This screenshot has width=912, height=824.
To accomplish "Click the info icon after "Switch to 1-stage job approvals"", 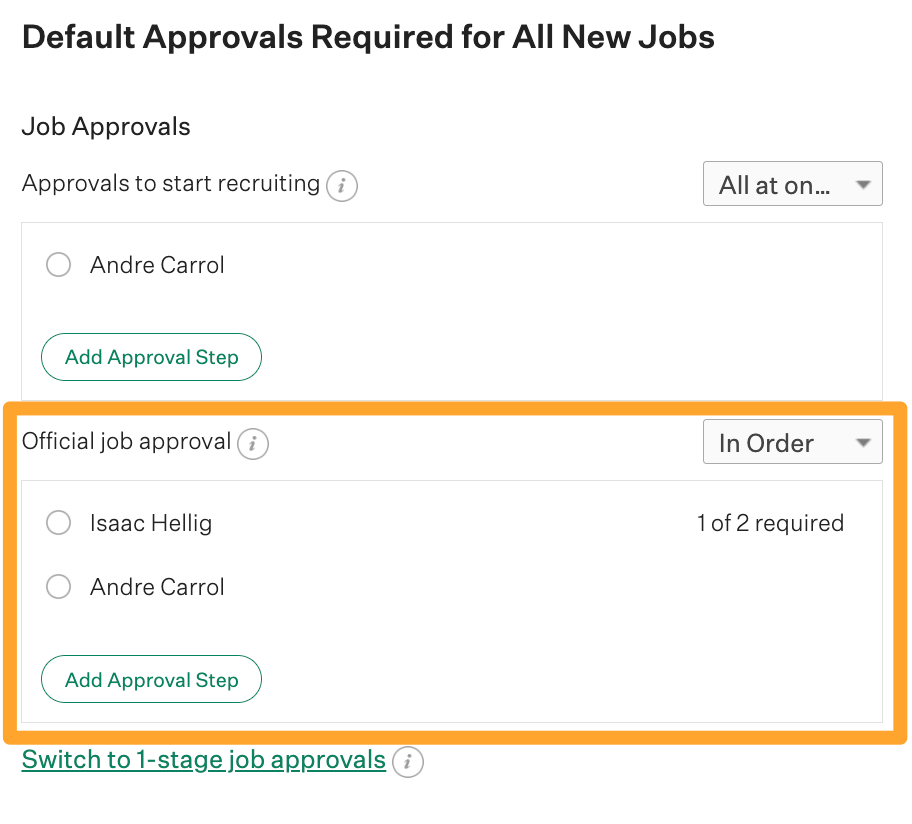I will [x=408, y=762].
